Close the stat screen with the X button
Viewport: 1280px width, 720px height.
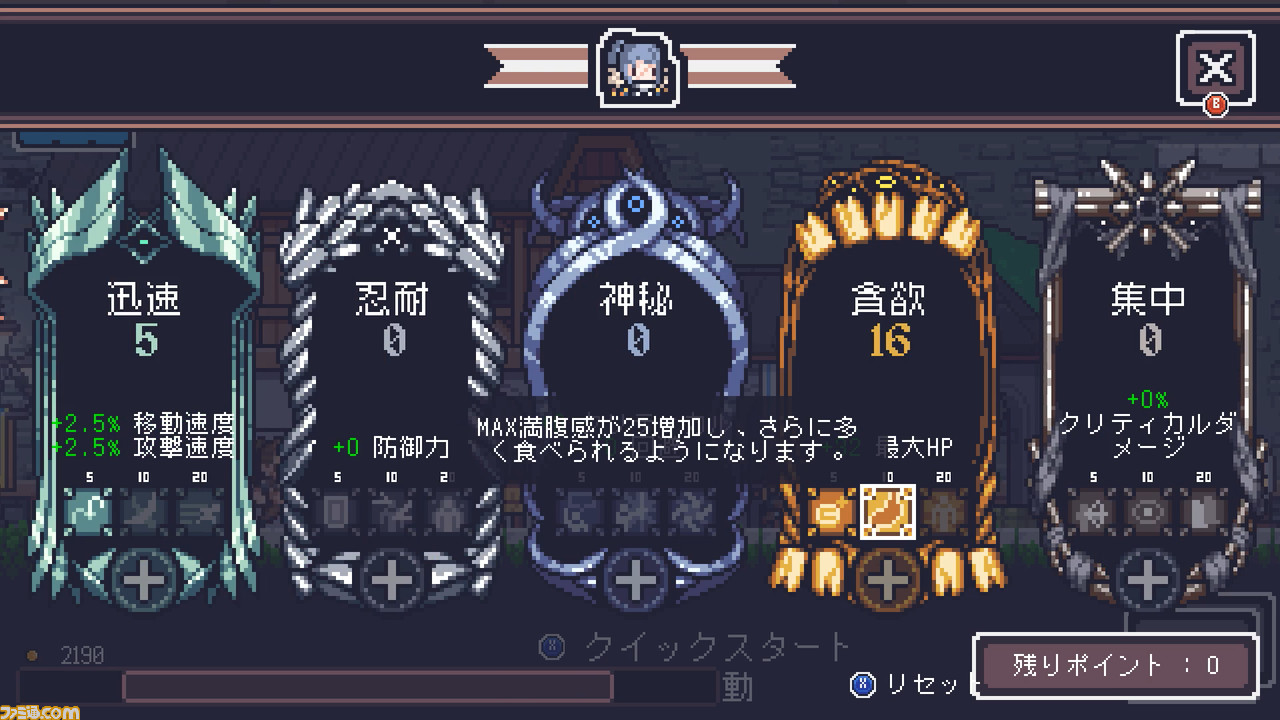1215,68
